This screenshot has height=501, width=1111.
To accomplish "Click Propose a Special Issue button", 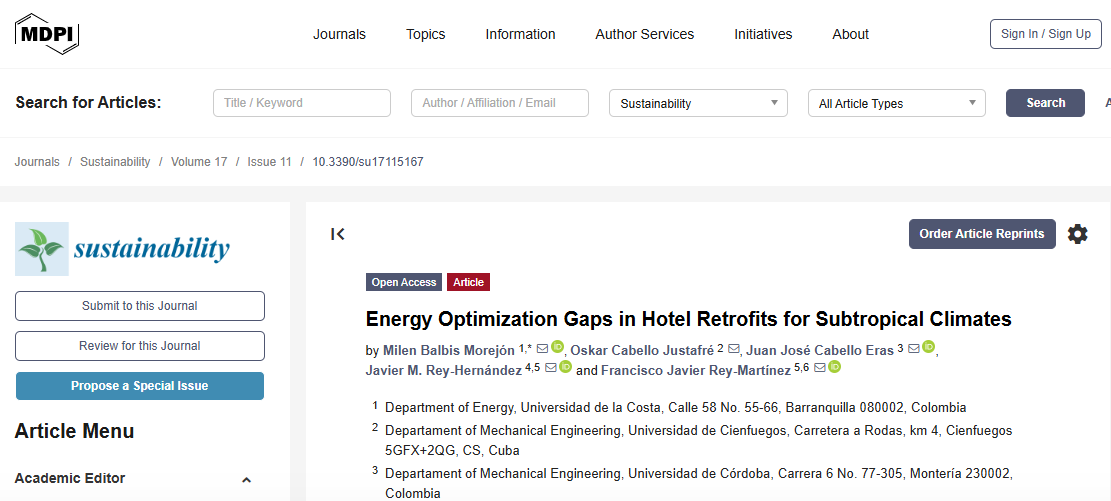I will [139, 386].
